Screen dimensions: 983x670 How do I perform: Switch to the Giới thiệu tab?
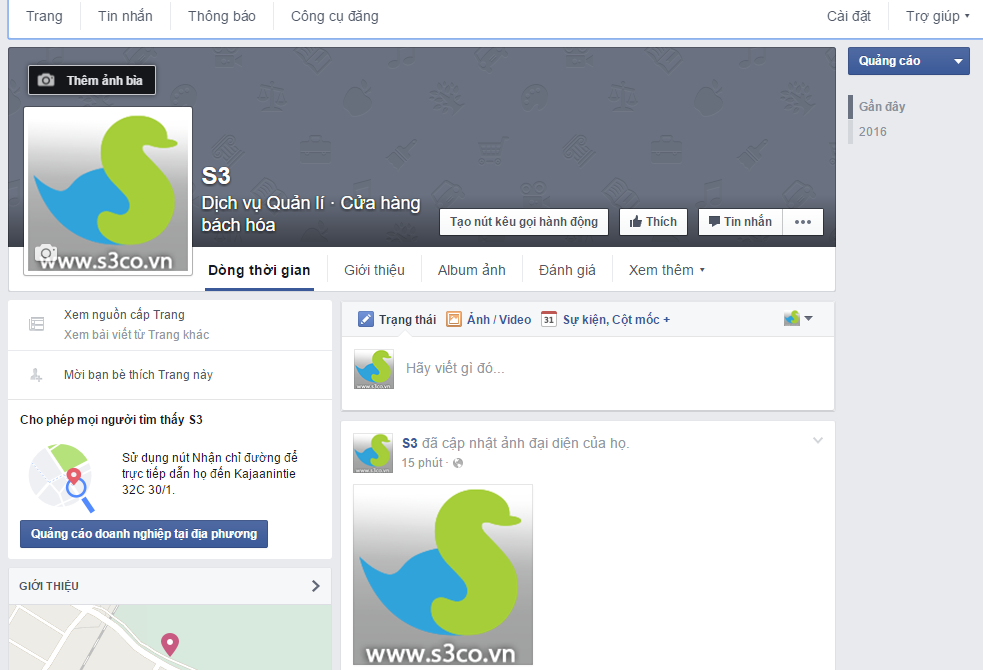[x=374, y=270]
